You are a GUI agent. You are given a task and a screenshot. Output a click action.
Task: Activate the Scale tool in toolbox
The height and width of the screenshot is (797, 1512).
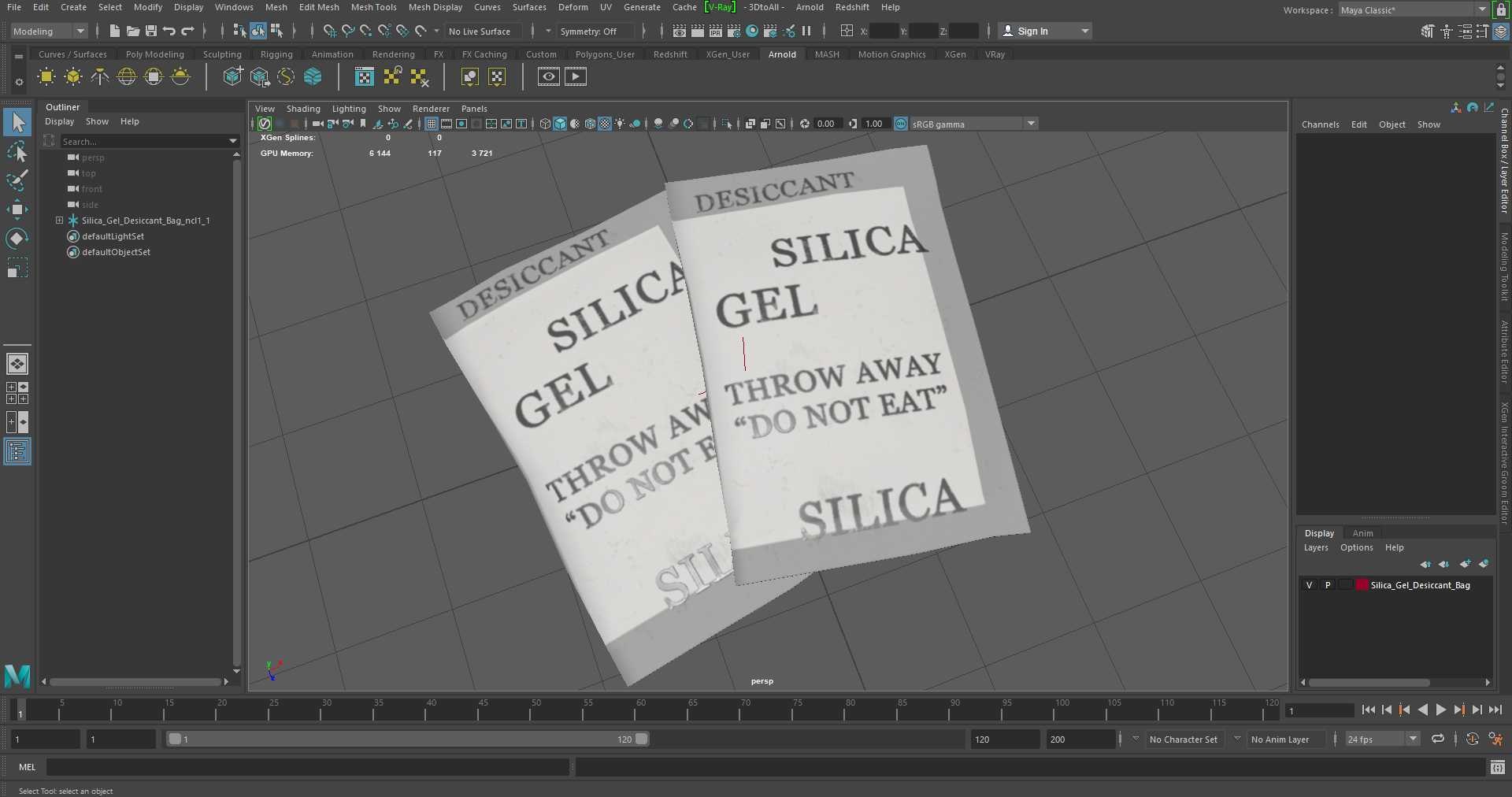coord(17,268)
